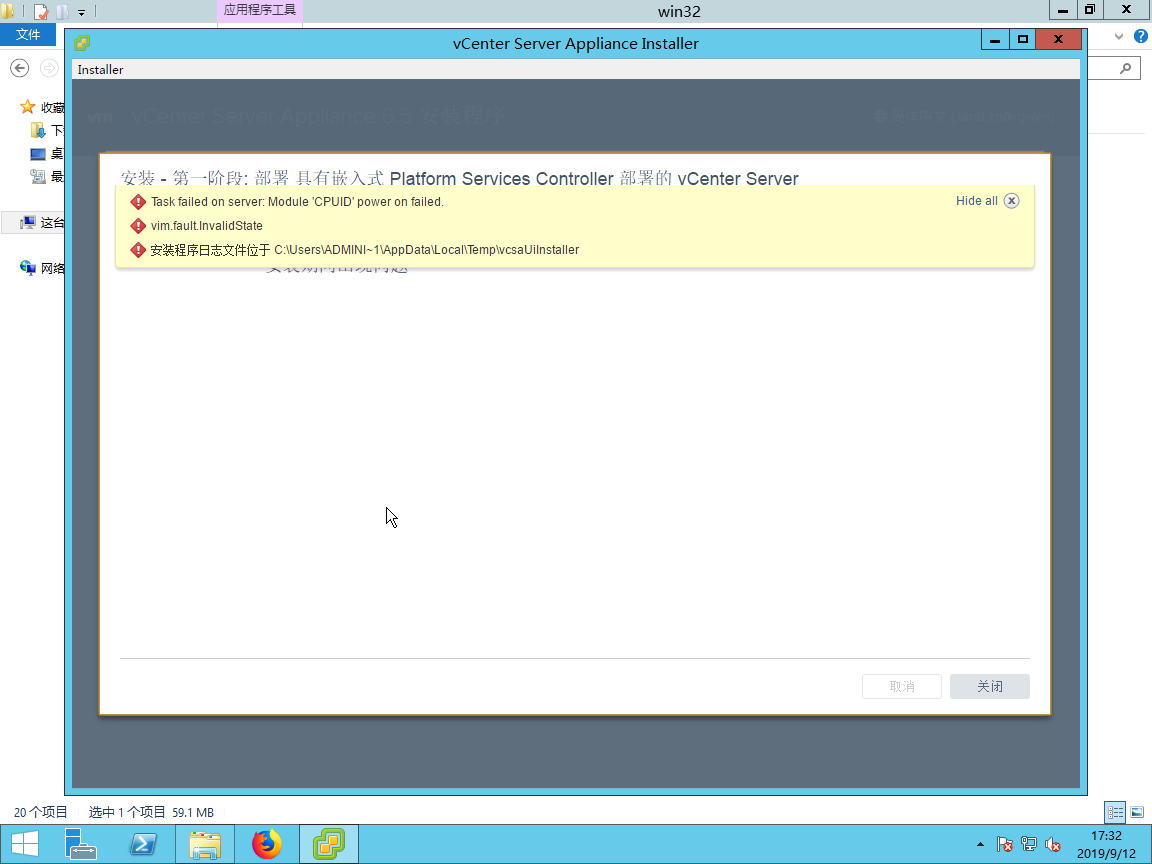
Task: Expand the Explorer ribbon chevron
Action: pyautogui.click(x=1119, y=36)
